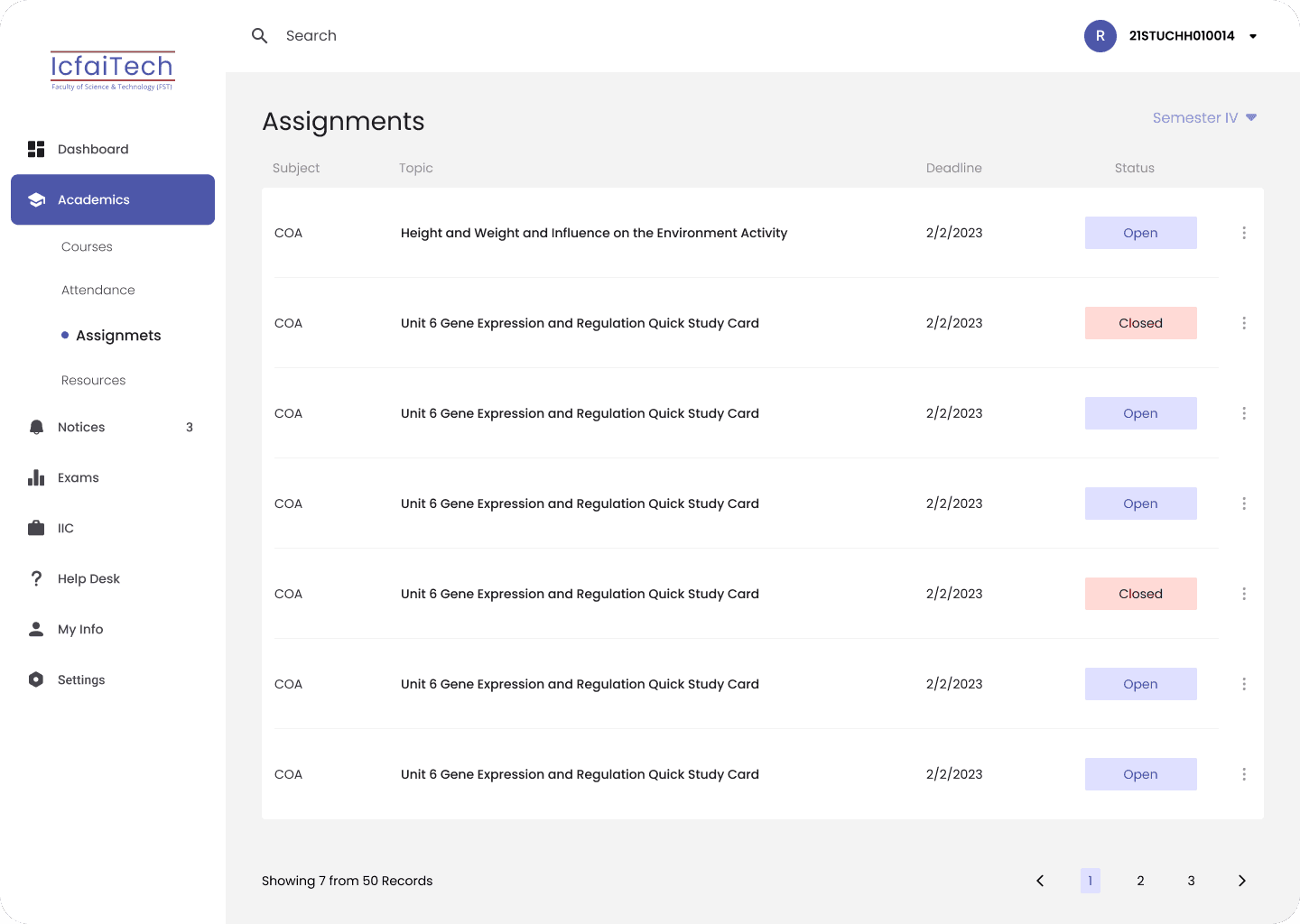Go to page 2 of records

click(1141, 881)
